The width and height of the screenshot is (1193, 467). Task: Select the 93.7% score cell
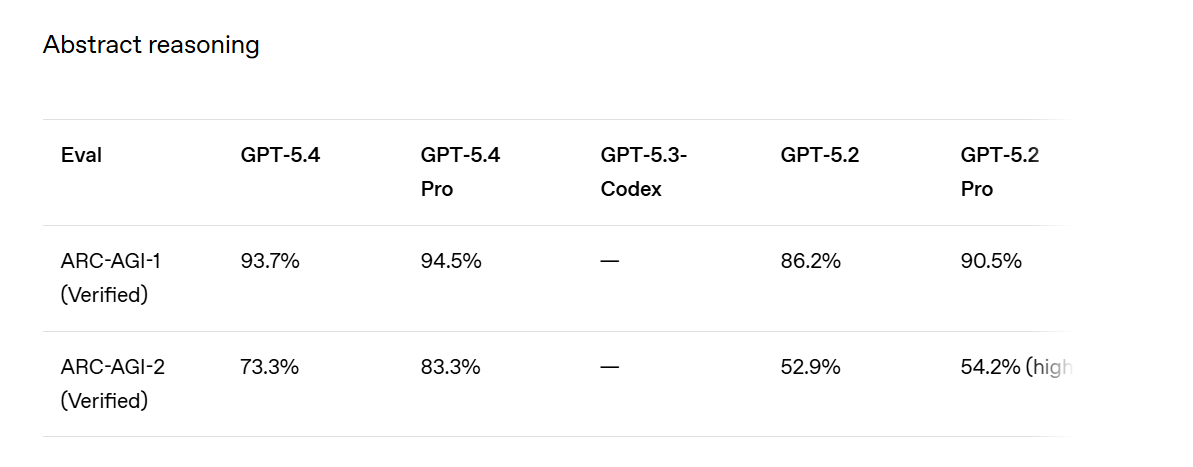pyautogui.click(x=270, y=261)
